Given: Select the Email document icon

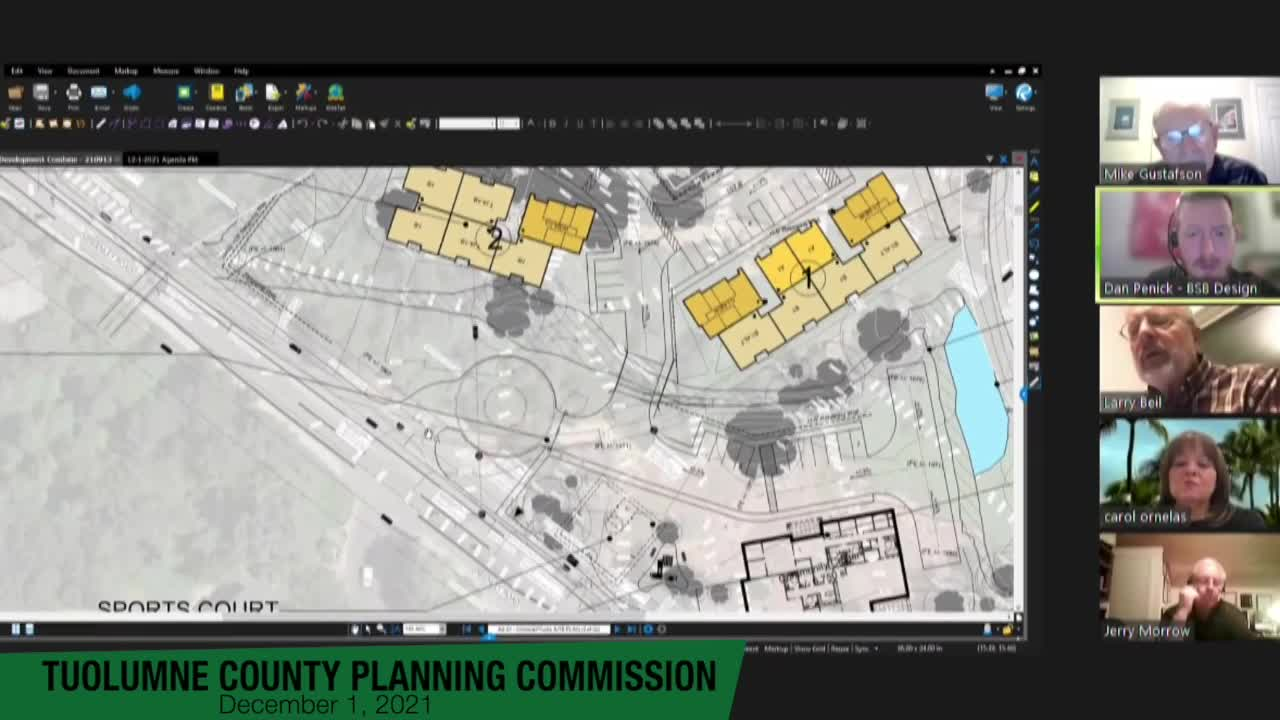Looking at the screenshot, I should coord(99,93).
